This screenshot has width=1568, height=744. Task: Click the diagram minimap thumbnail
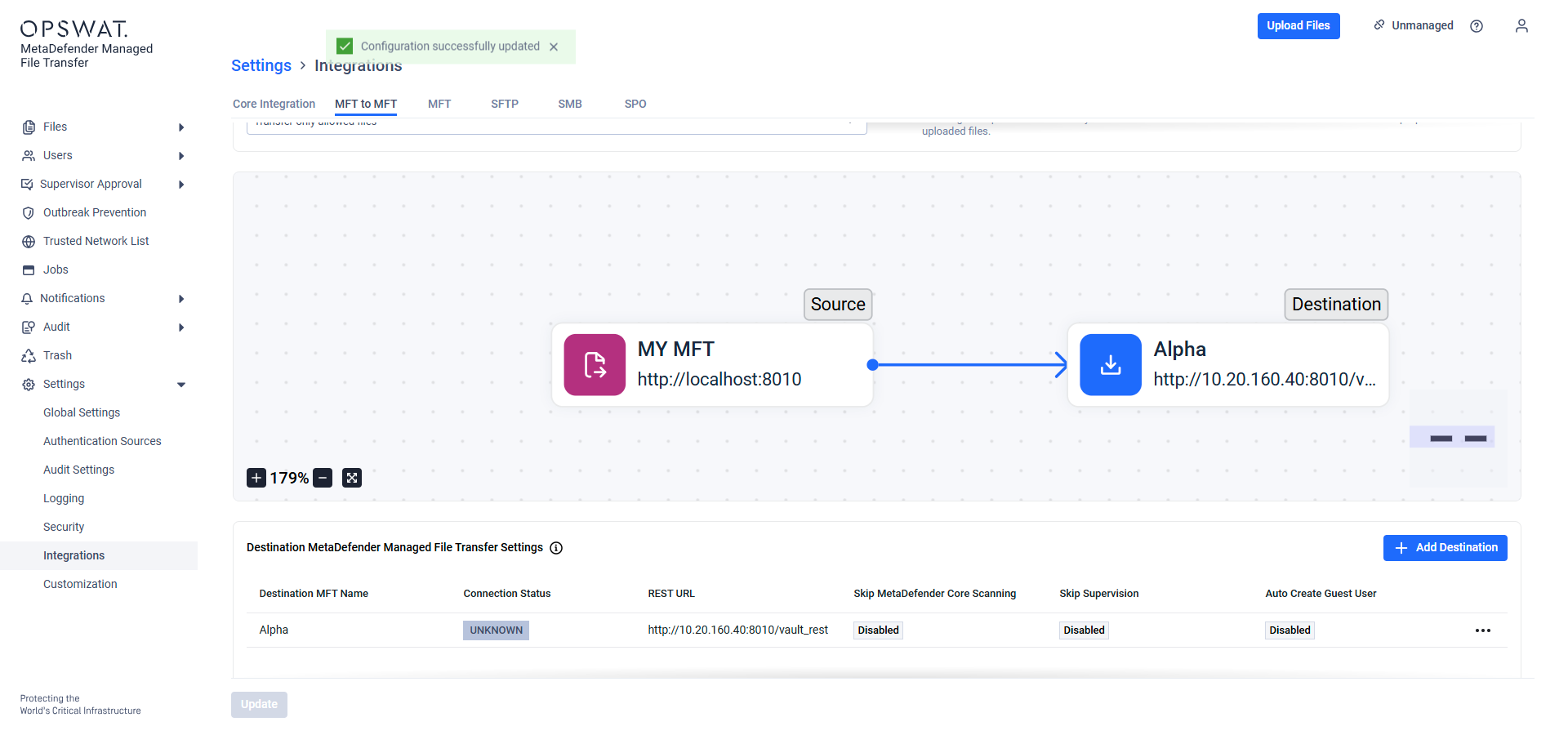coord(1459,439)
